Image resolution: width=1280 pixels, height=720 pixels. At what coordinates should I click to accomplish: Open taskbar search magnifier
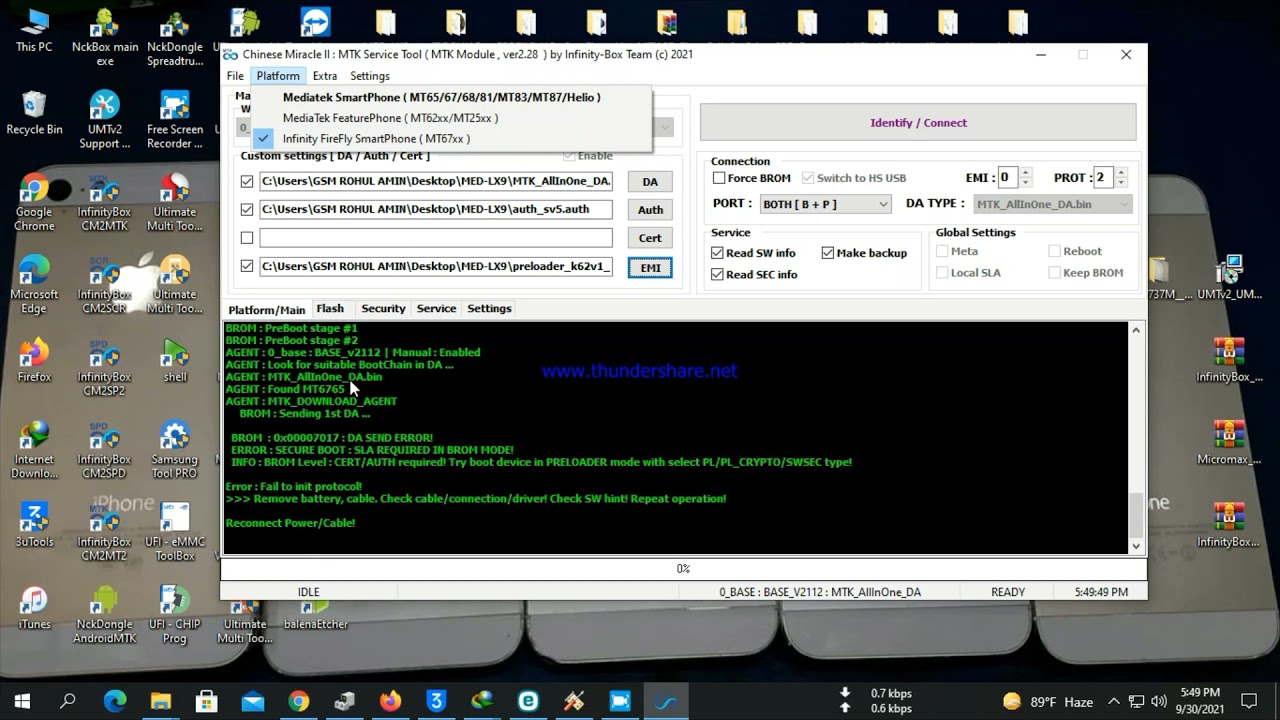click(68, 701)
